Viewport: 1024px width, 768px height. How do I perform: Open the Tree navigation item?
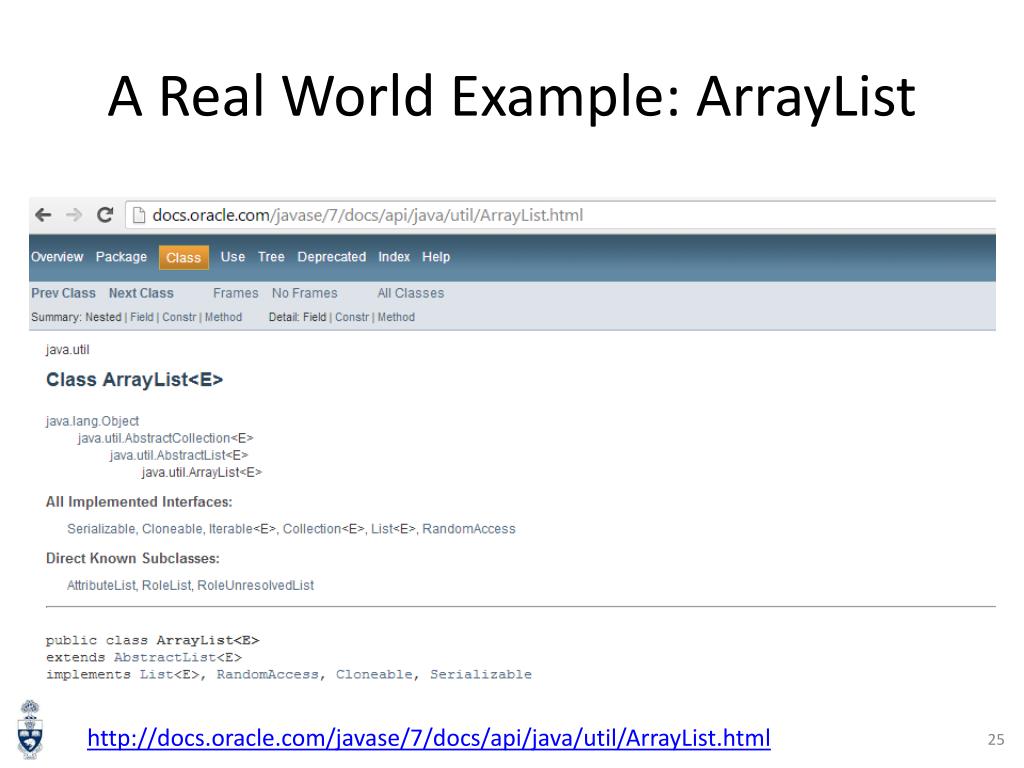click(271, 257)
